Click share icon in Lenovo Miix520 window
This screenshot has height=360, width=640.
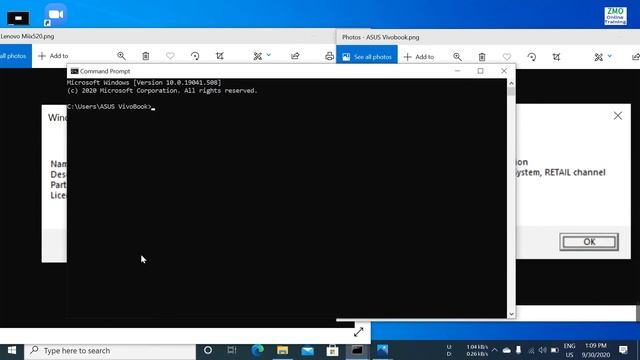[295, 56]
